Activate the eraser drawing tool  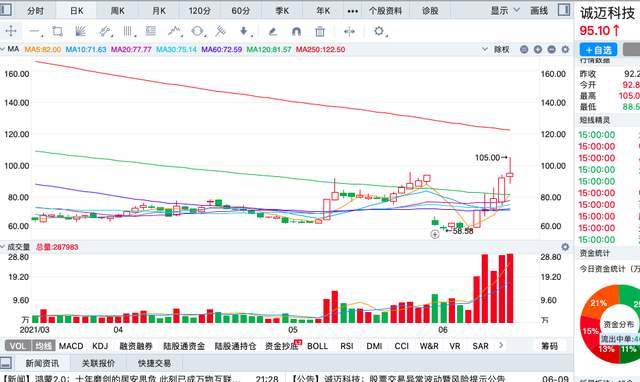point(273,31)
